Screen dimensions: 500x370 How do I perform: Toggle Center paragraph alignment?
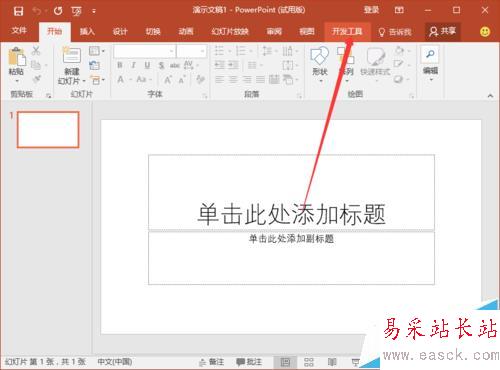[233, 80]
